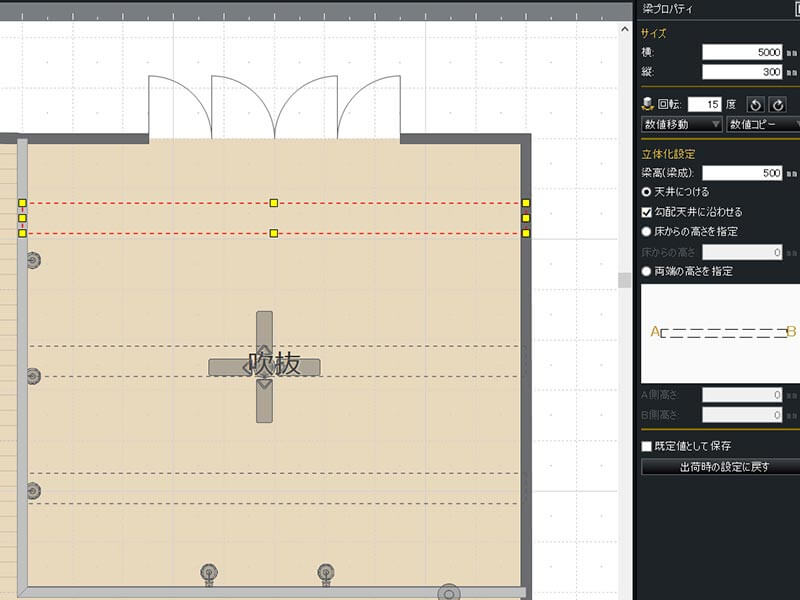The image size is (800, 600).
Task: Select the 吹抜 void symbol in the room
Action: point(264,366)
